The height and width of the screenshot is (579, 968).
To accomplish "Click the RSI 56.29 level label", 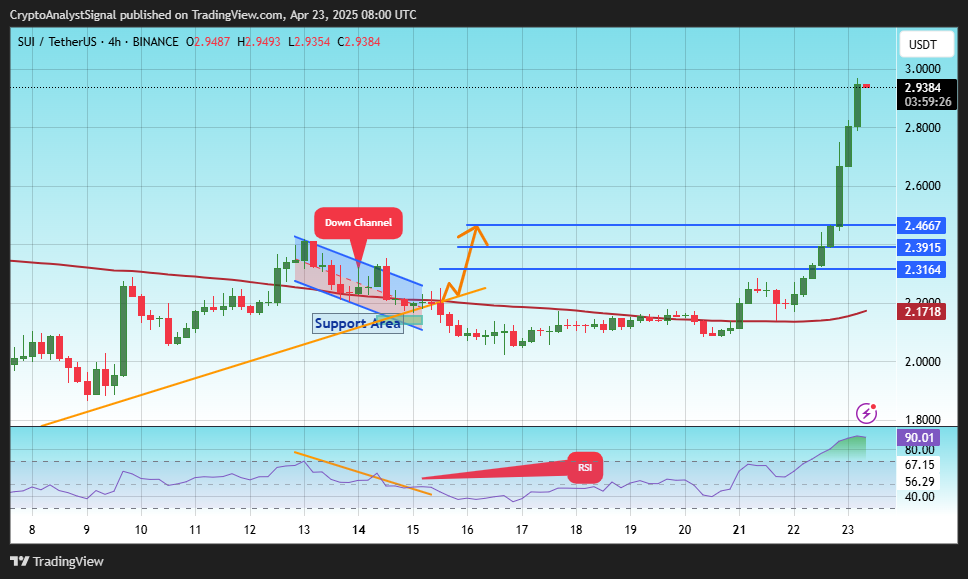I will click(919, 481).
